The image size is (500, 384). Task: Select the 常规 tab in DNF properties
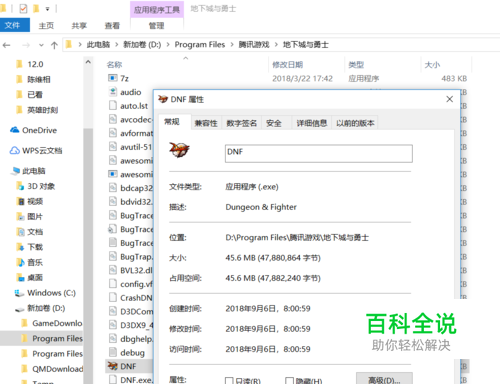click(172, 122)
